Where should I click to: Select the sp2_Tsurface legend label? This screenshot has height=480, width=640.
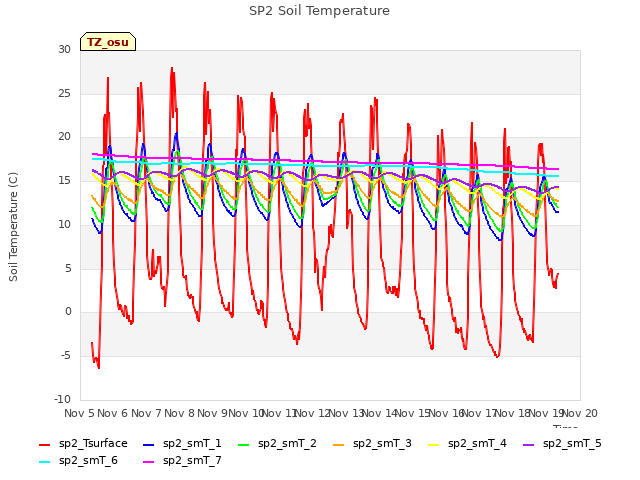click(x=93, y=444)
